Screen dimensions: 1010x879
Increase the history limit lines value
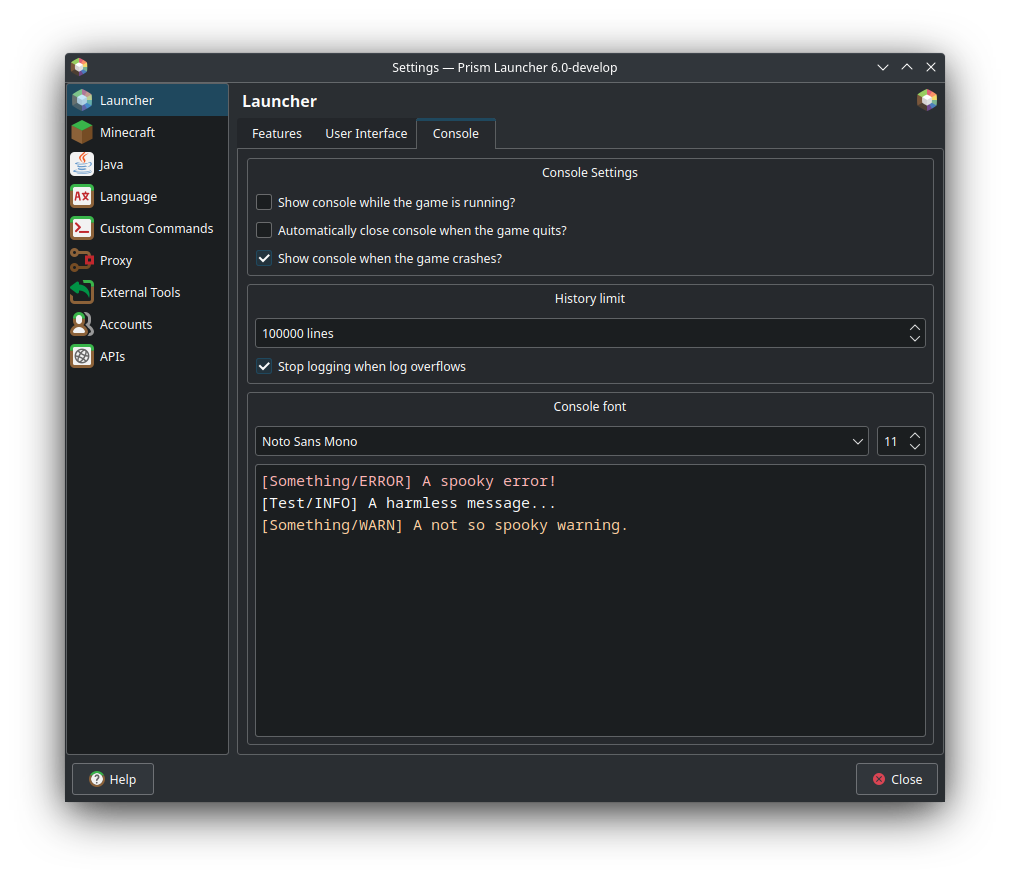(915, 328)
